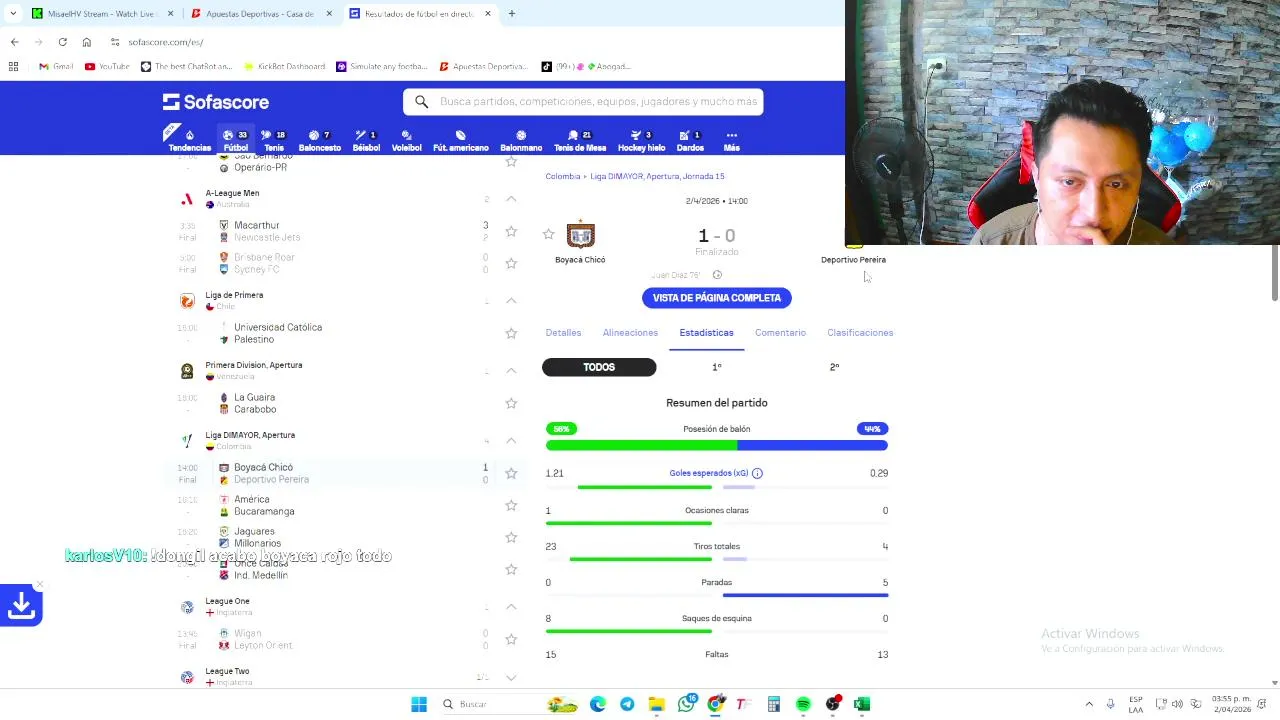The image size is (1280, 720).
Task: Favorite the Jaguares vs Millonarios match
Action: (511, 537)
